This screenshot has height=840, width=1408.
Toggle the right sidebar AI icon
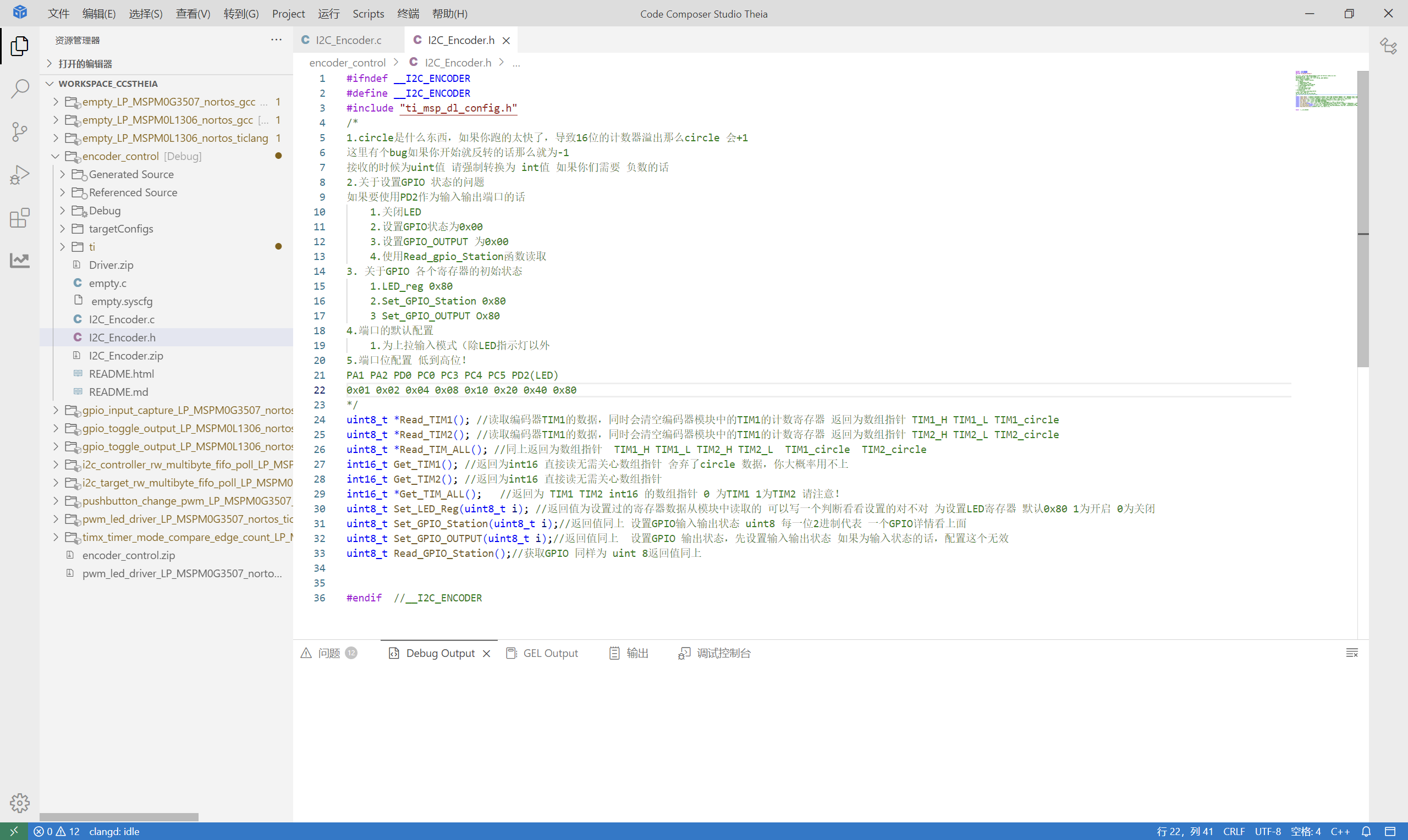coord(1388,46)
